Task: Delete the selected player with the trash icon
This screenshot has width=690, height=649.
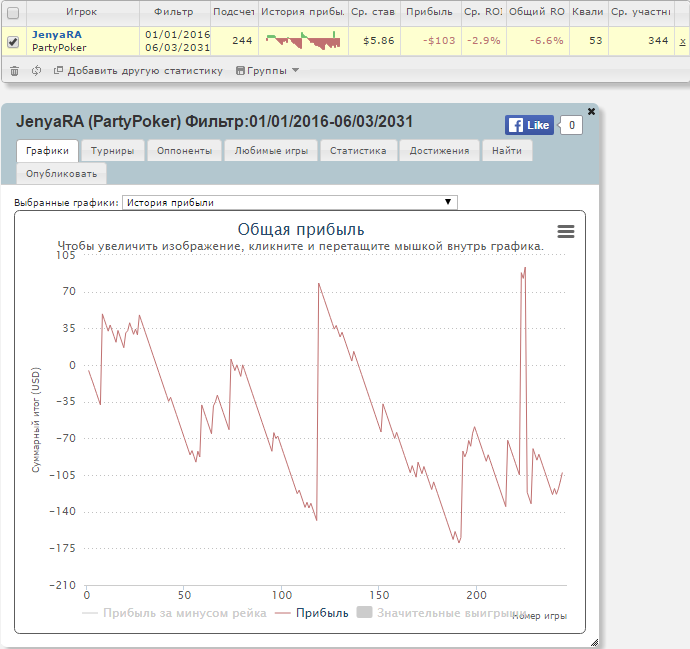Action: pyautogui.click(x=15, y=71)
